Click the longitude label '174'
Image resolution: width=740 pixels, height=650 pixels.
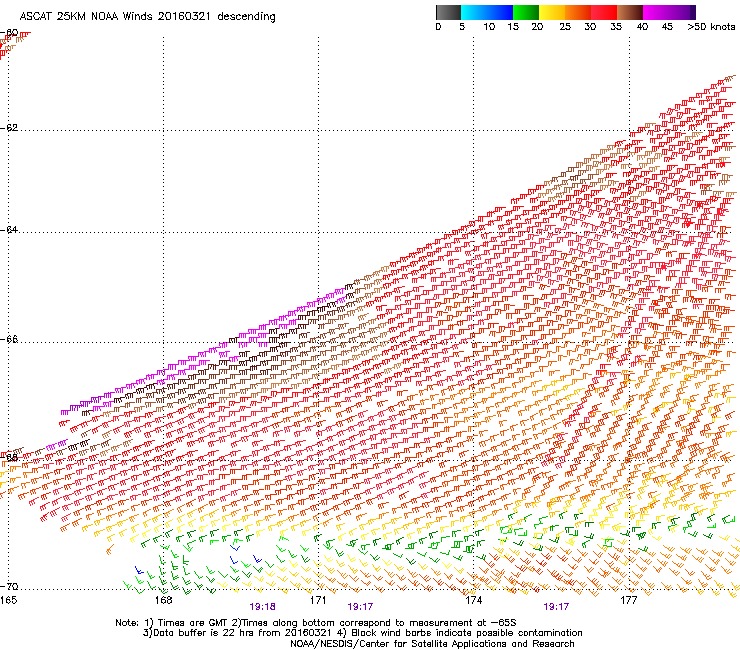[x=473, y=600]
